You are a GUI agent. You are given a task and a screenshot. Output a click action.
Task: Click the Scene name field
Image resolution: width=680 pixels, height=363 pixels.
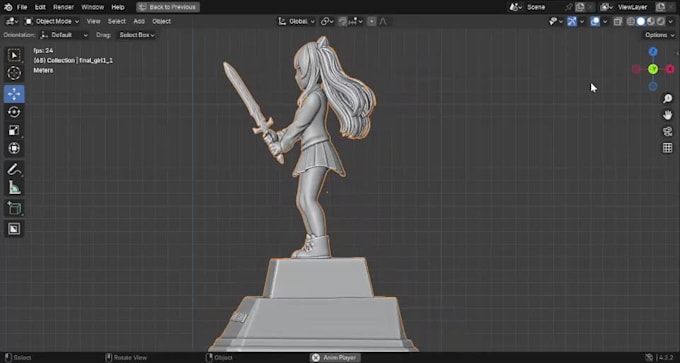(x=545, y=7)
